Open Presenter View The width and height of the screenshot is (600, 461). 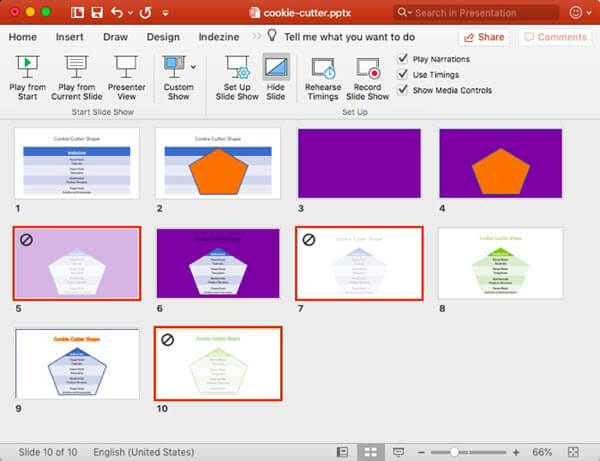point(126,69)
